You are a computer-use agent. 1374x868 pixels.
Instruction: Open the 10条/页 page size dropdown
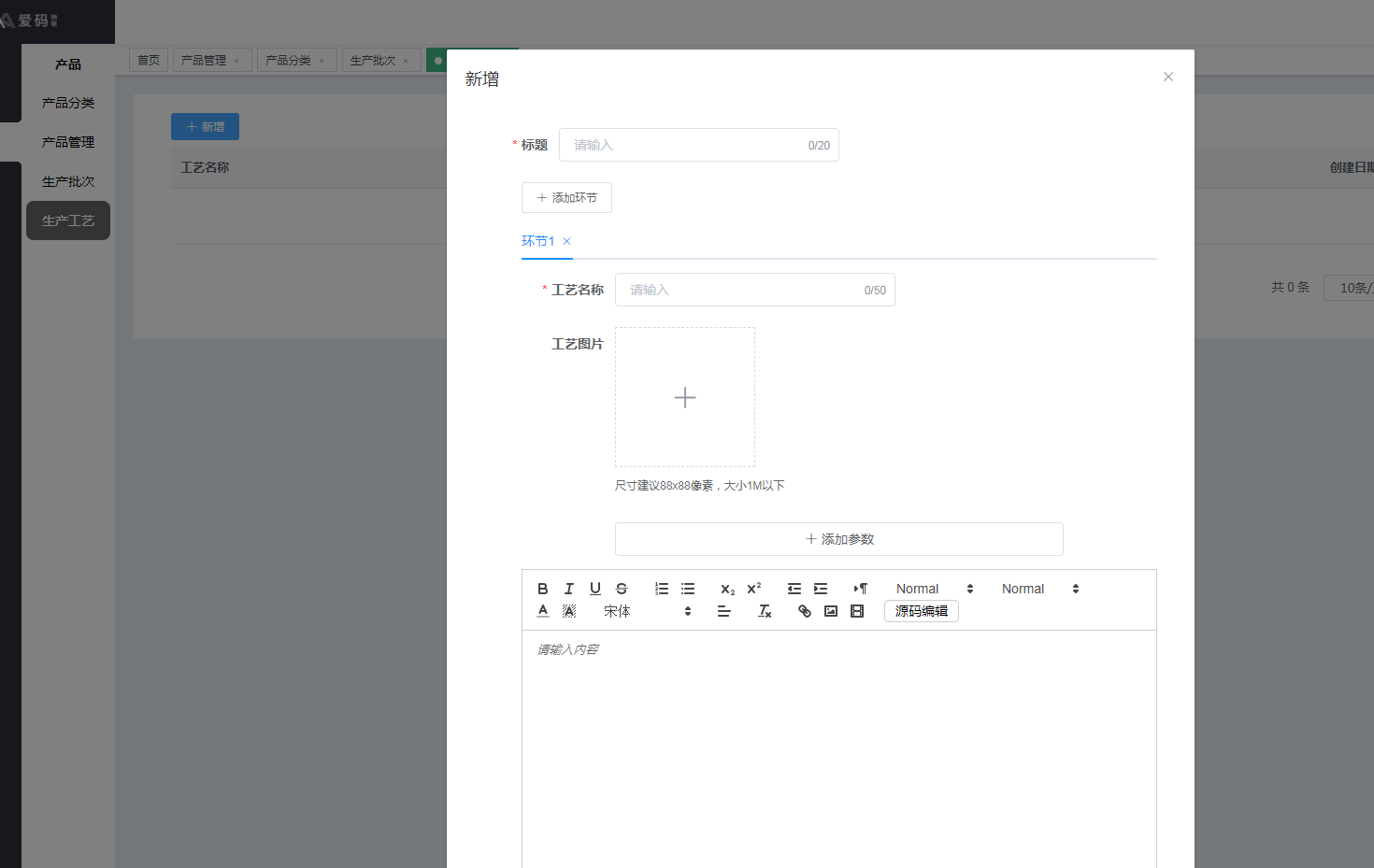click(1349, 288)
